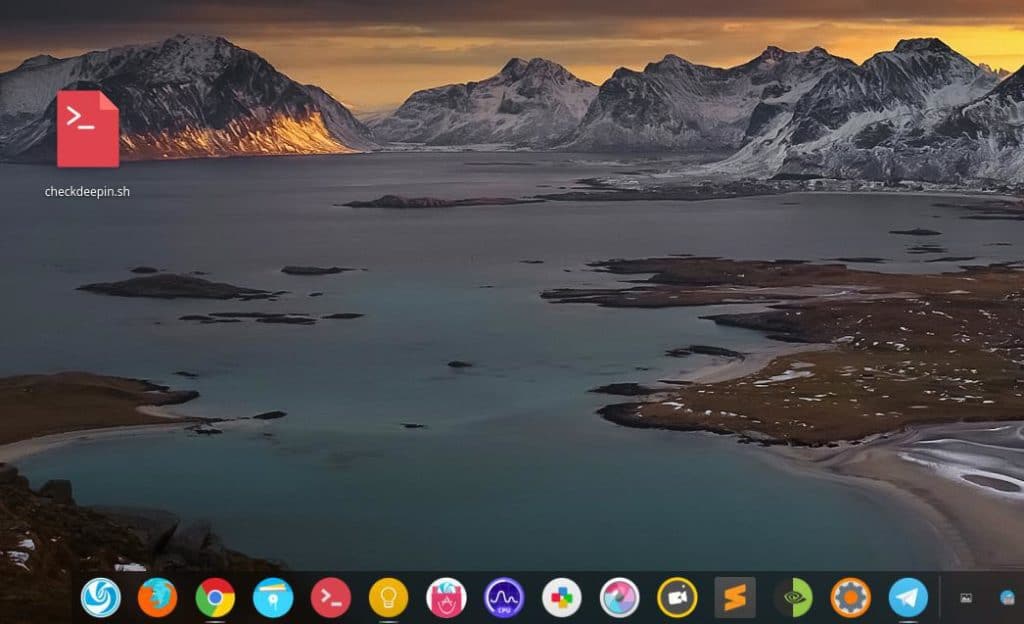The width and height of the screenshot is (1024, 624).
Task: Click the NVIDIA settings dock icon
Action: (793, 597)
